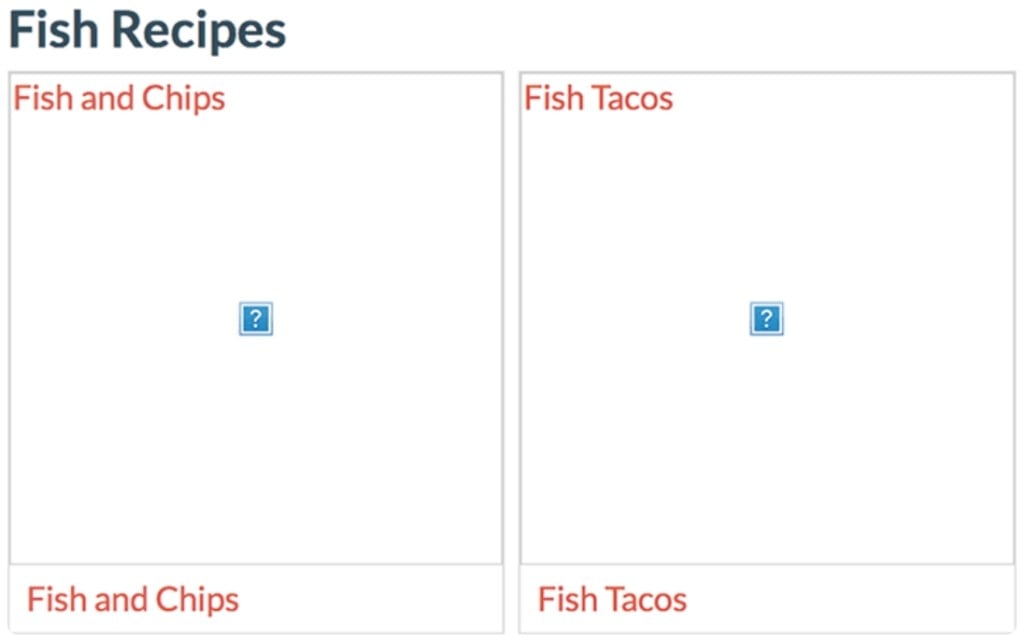The width and height of the screenshot is (1024, 640).
Task: Click the missing image symbol for Fish Tacos
Action: coord(766,319)
